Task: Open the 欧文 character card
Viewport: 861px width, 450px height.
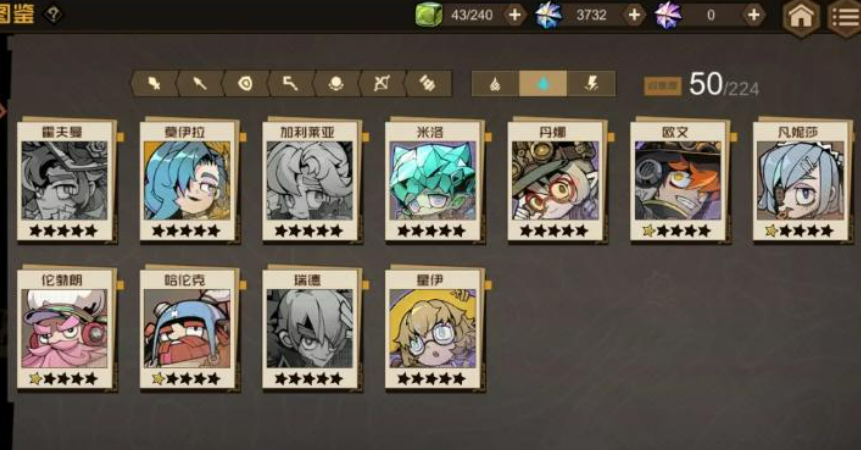Action: [x=679, y=181]
